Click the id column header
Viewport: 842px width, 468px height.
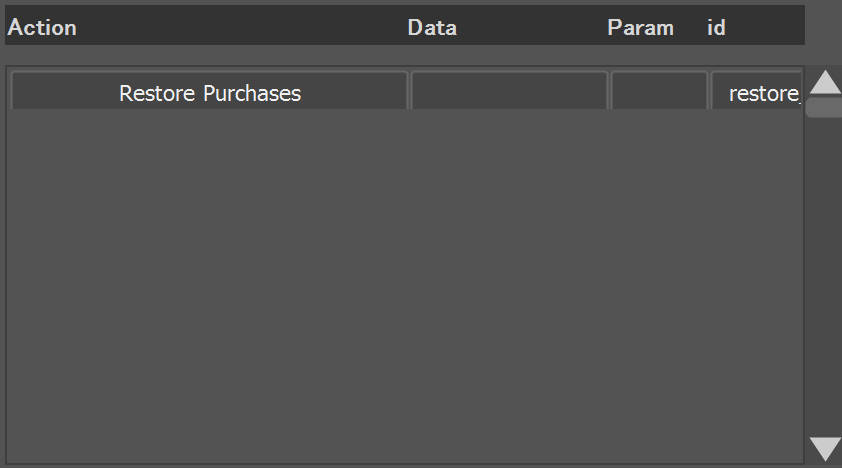(x=716, y=27)
